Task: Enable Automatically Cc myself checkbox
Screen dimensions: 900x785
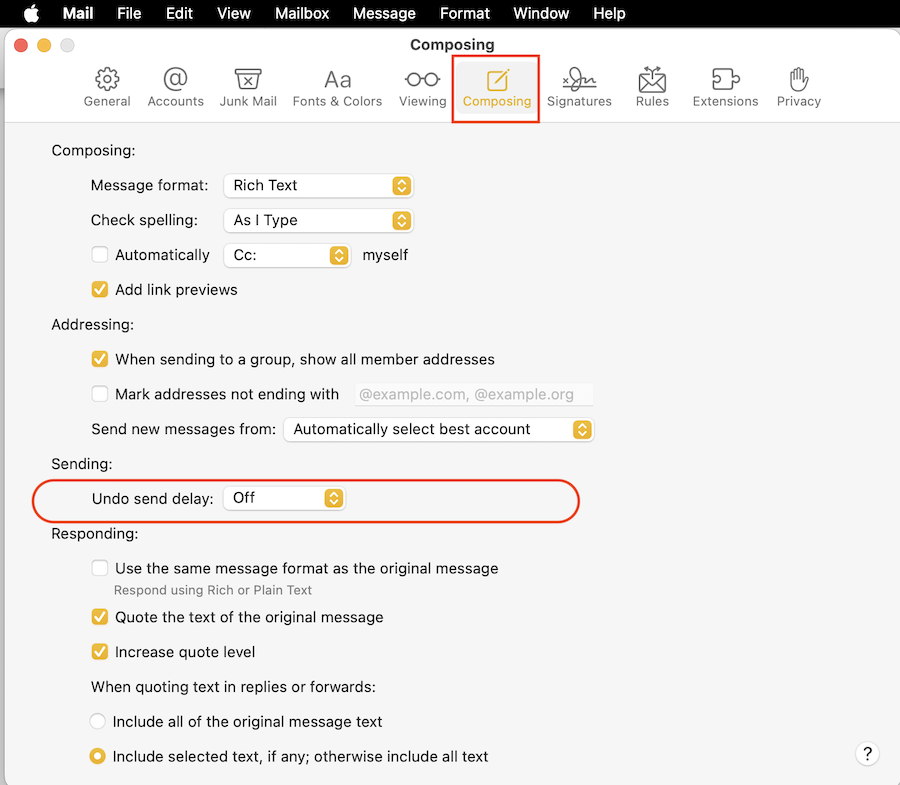Action: [x=100, y=255]
